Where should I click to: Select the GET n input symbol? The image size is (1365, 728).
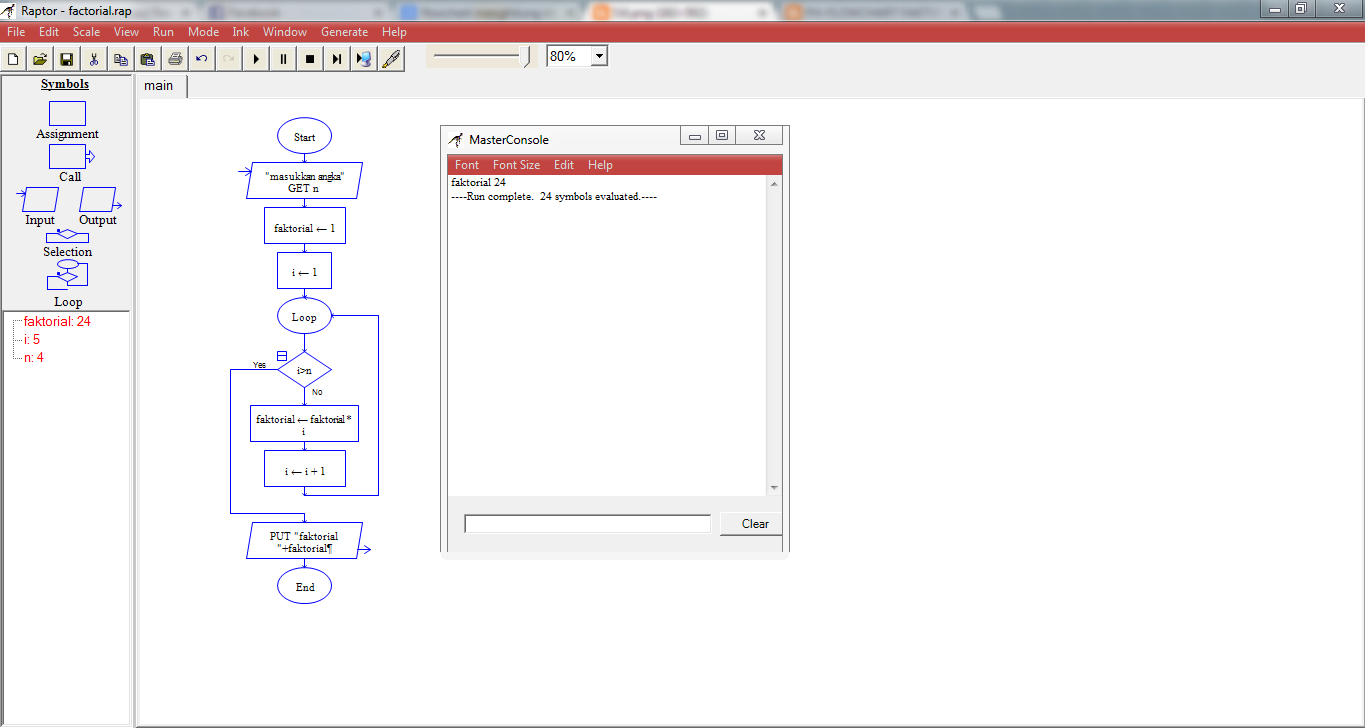pyautogui.click(x=304, y=181)
